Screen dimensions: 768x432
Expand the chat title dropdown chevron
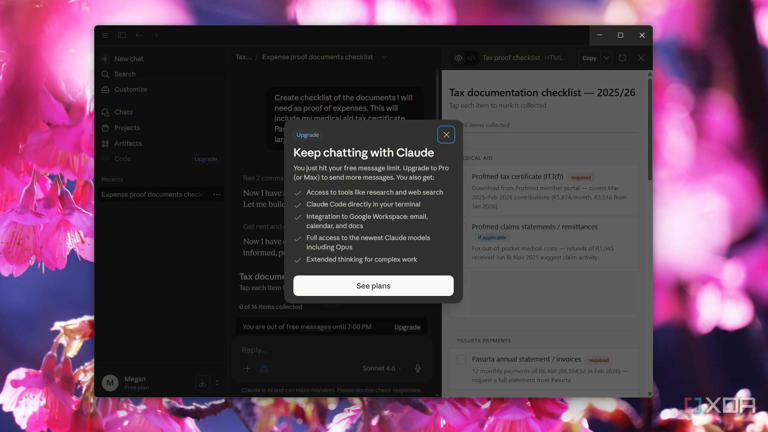384,58
